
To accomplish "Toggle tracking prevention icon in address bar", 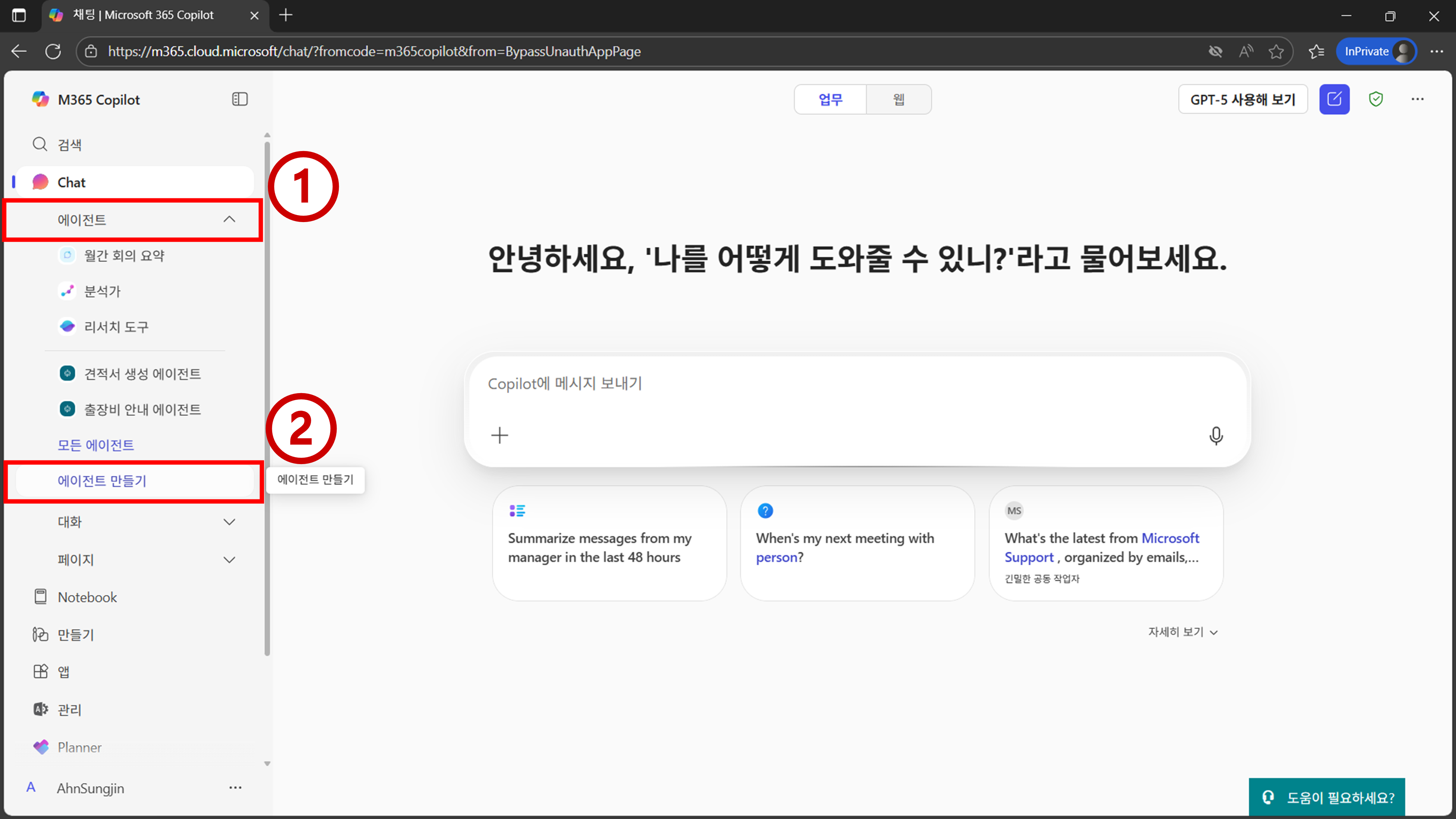I will coord(1215,51).
